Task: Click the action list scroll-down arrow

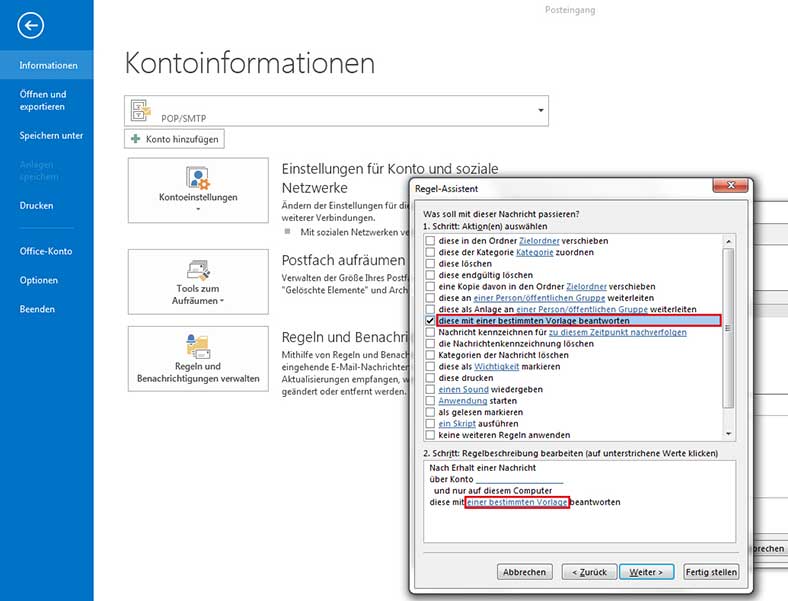Action: [x=728, y=434]
